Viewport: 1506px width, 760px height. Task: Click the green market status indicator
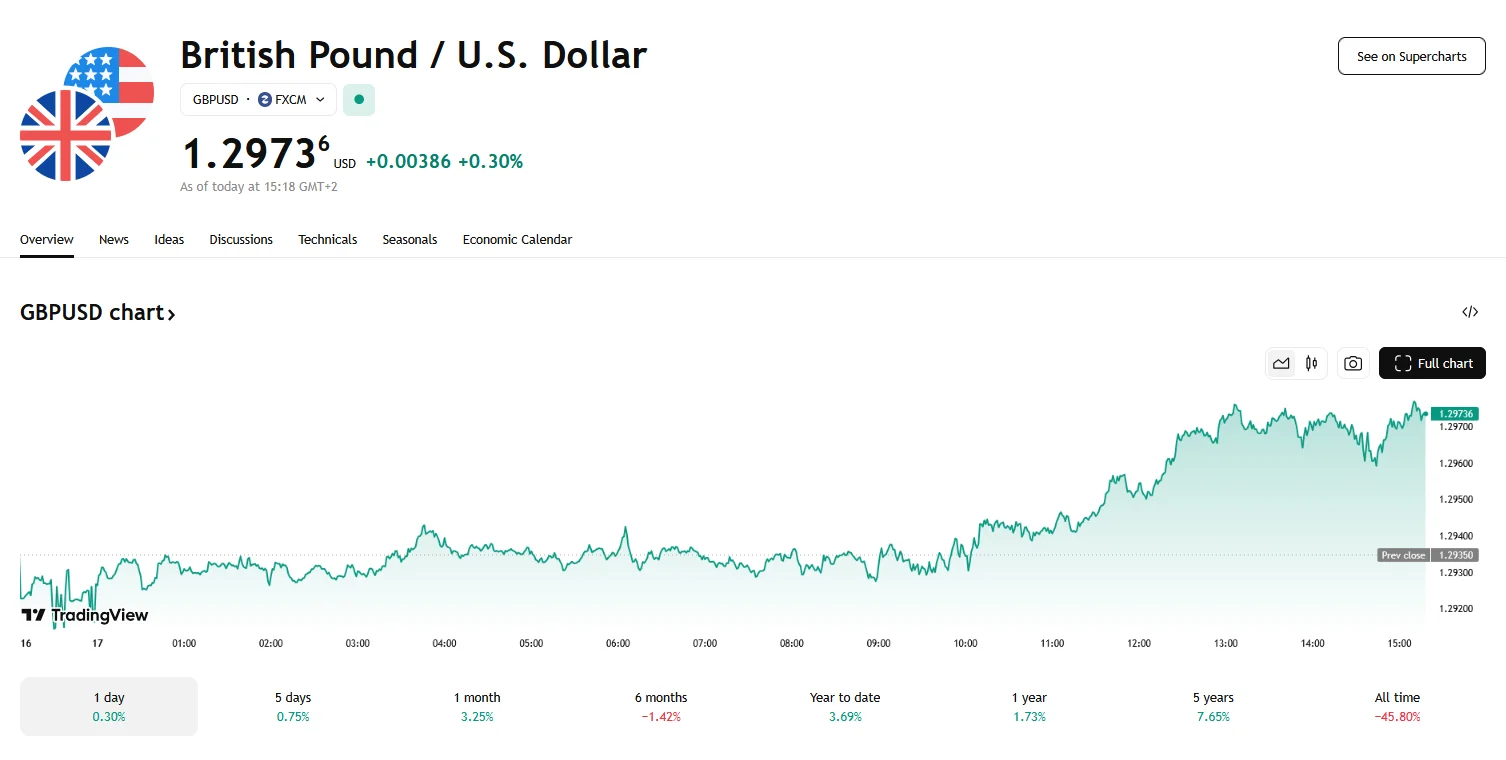(359, 100)
